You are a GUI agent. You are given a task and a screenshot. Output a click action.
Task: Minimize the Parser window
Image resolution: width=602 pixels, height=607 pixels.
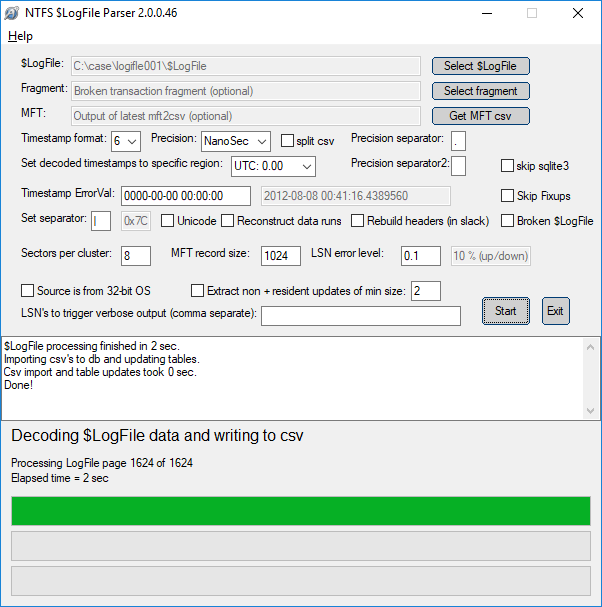pyautogui.click(x=487, y=13)
